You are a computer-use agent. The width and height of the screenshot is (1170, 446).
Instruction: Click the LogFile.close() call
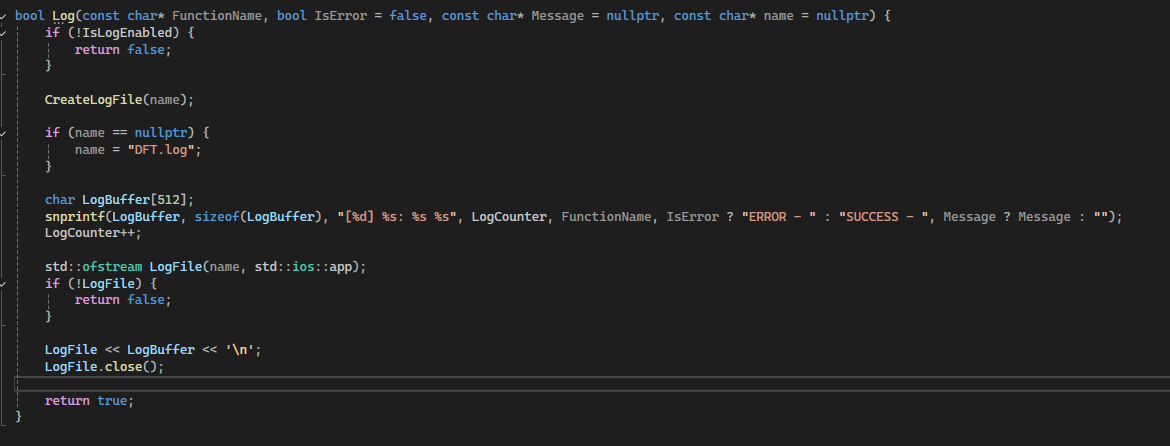pos(103,366)
